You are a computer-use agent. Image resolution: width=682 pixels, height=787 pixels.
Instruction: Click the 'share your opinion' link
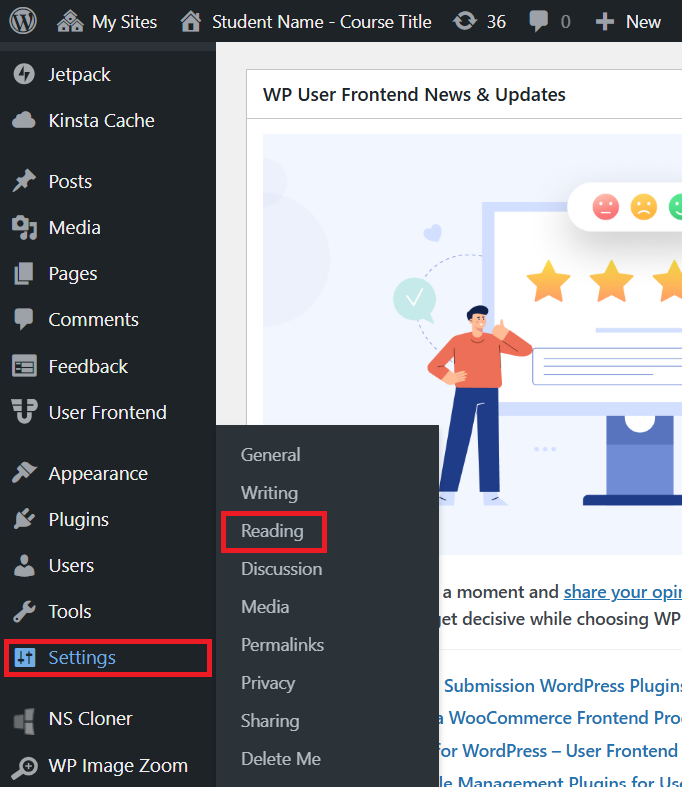tap(623, 592)
